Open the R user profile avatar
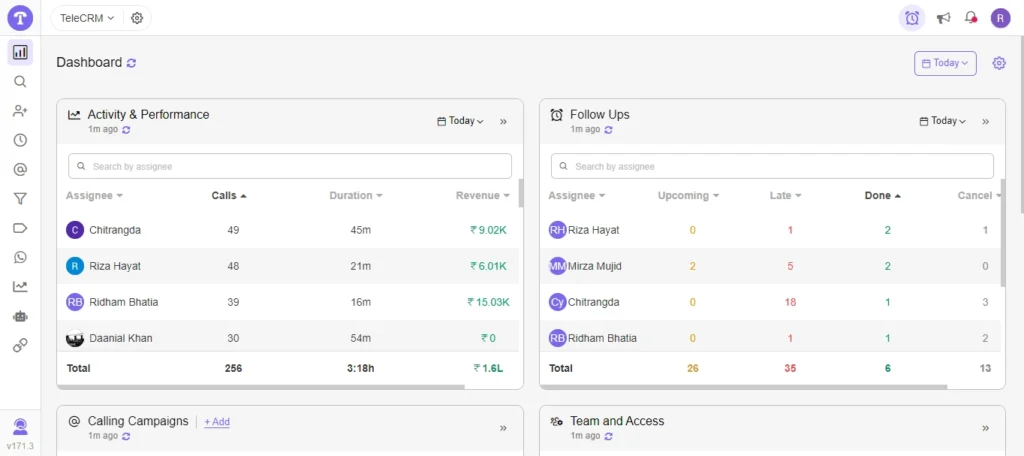This screenshot has width=1024, height=456. [x=1000, y=18]
